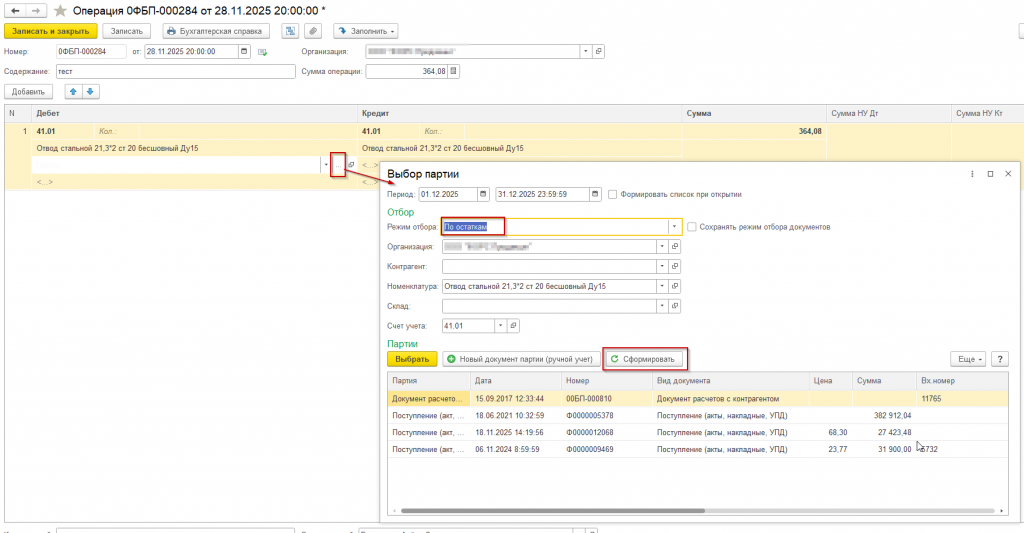Print the Бухгалтерская справка
The image size is (1024, 533).
pos(216,31)
